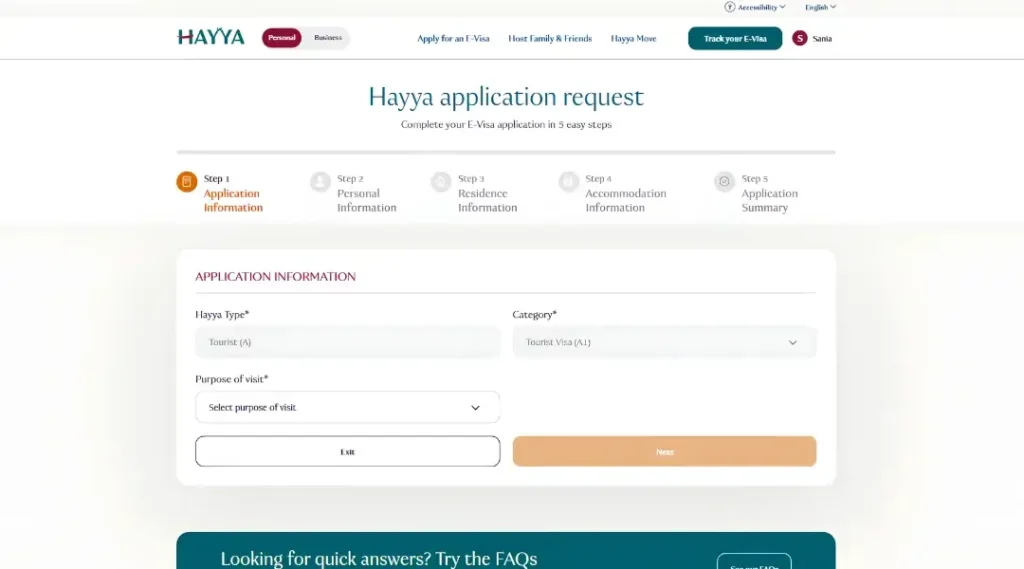Click the Step 3 Residence Information label
Image resolution: width=1024 pixels, height=569 pixels.
(x=487, y=193)
